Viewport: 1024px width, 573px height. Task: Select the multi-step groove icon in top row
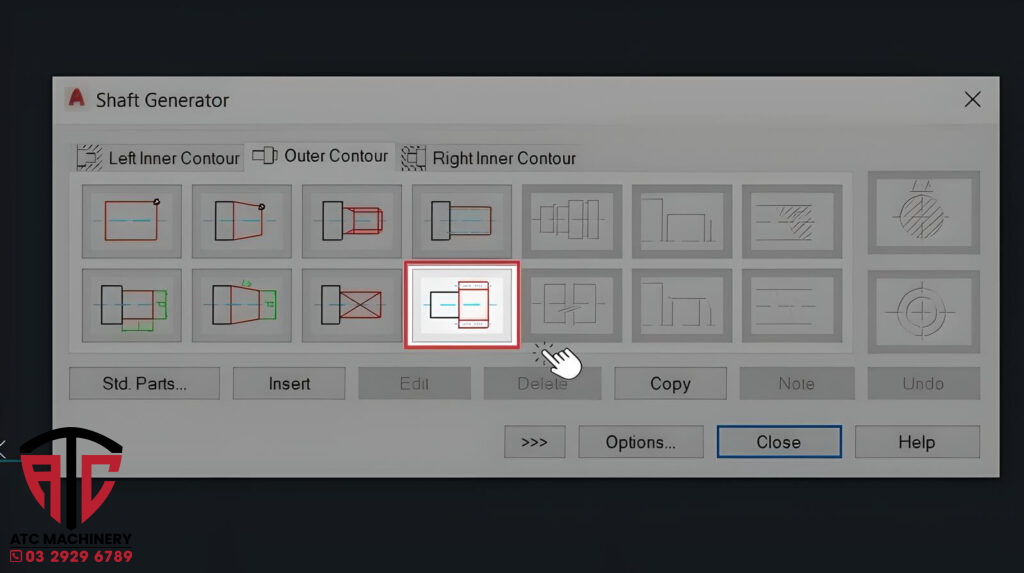pos(571,221)
